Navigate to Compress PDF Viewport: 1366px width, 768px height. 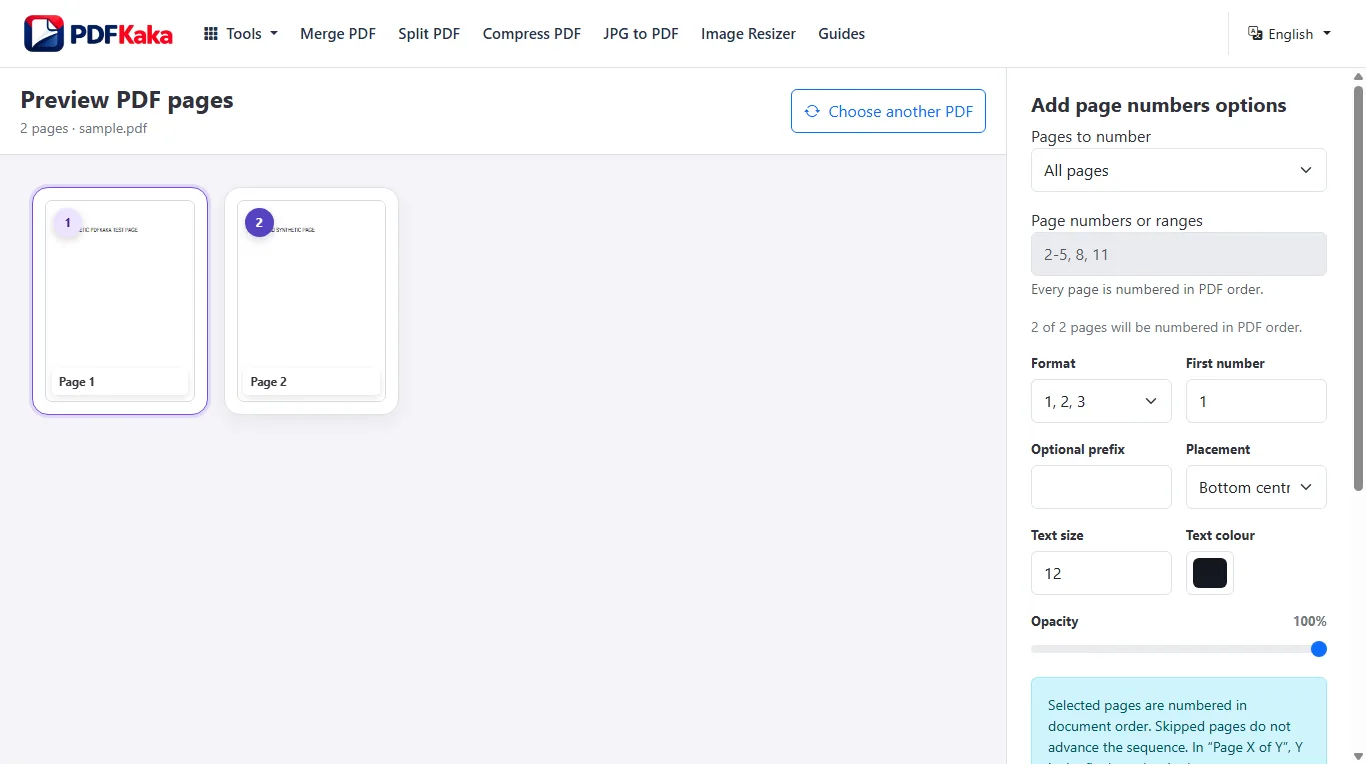[532, 34]
